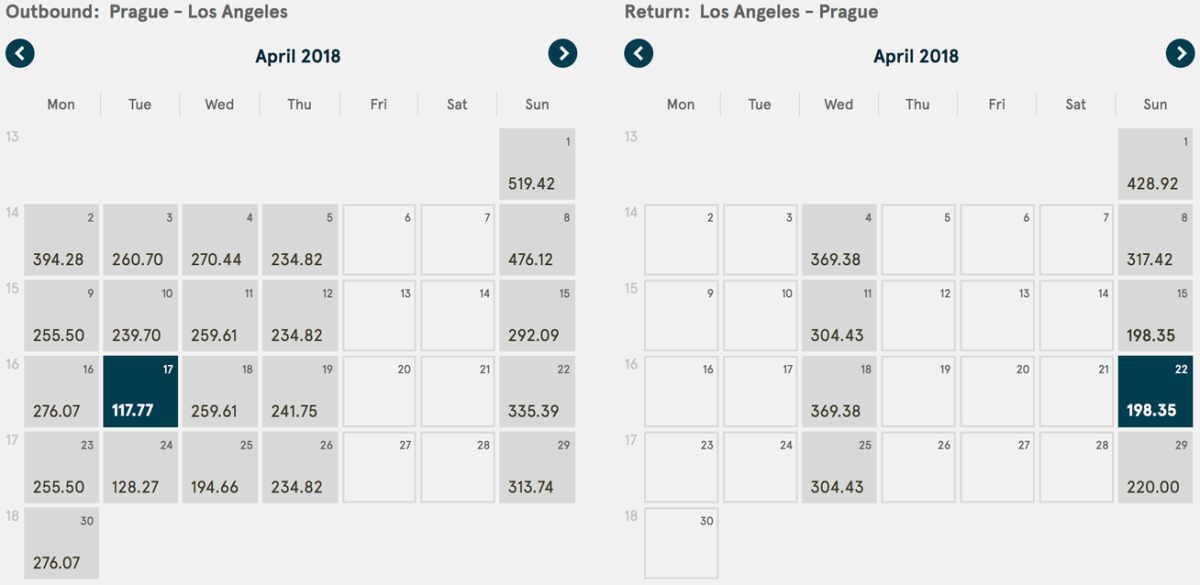The height and width of the screenshot is (585, 1200).
Task: Select outbound April 25 fare 194.66
Action: pyautogui.click(x=219, y=467)
